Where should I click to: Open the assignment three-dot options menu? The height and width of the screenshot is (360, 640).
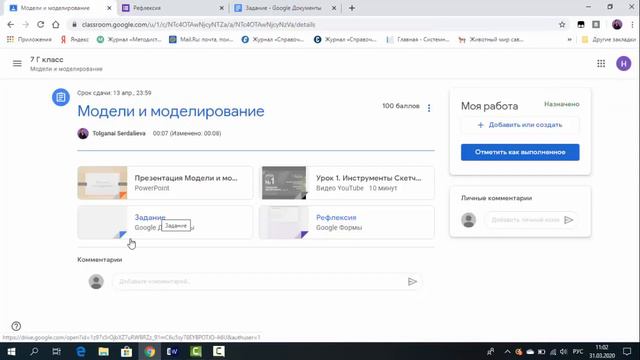coord(429,108)
